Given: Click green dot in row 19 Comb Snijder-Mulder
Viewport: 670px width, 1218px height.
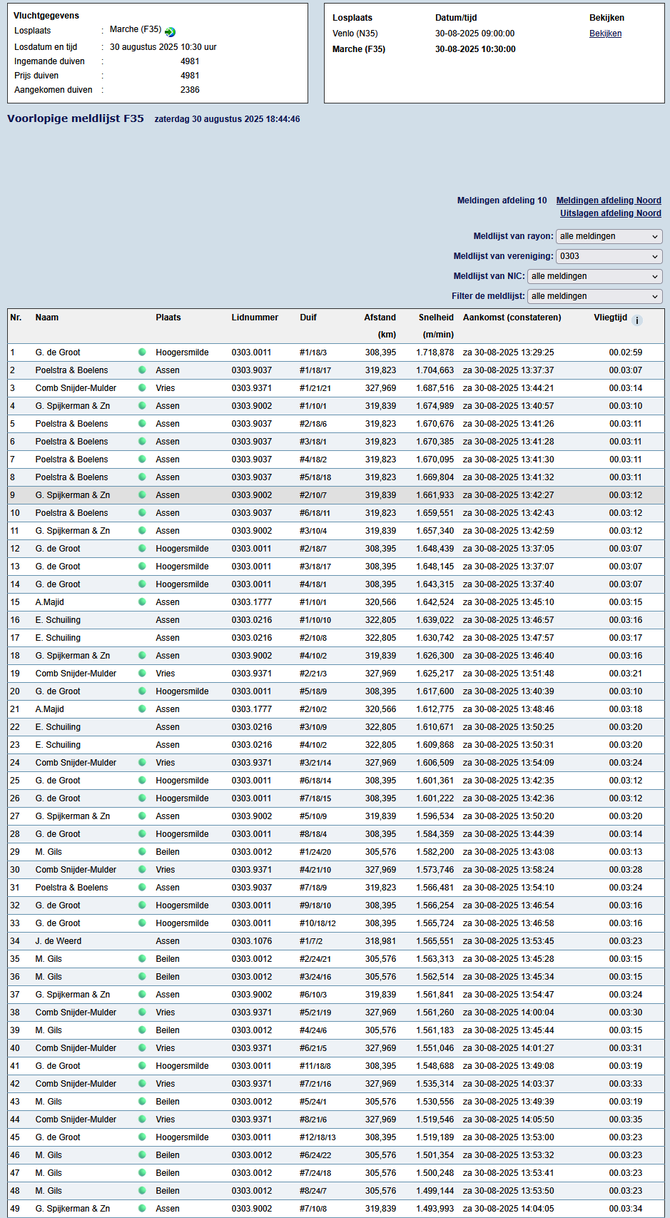Looking at the screenshot, I should point(142,673).
